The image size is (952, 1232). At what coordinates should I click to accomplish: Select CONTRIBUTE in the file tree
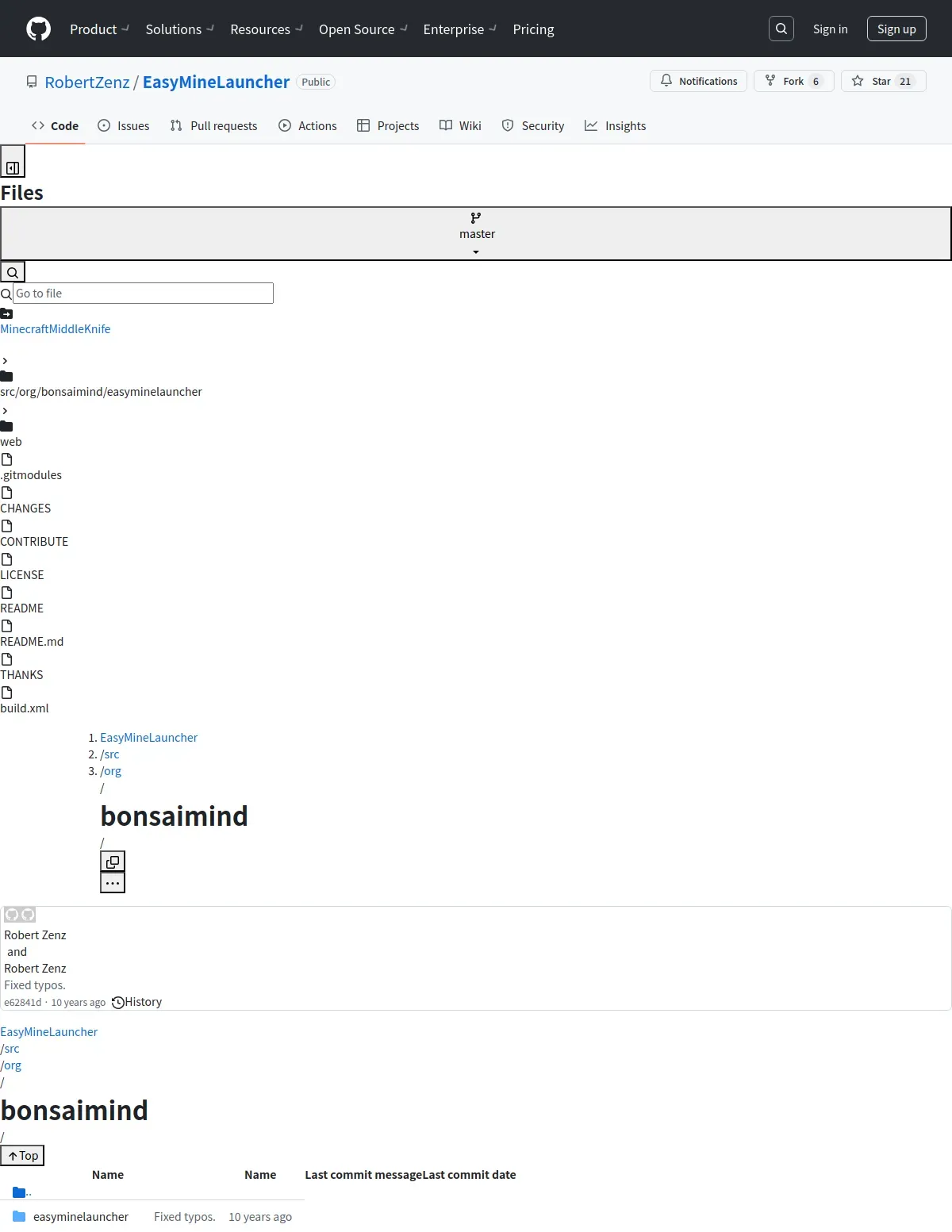click(x=34, y=542)
